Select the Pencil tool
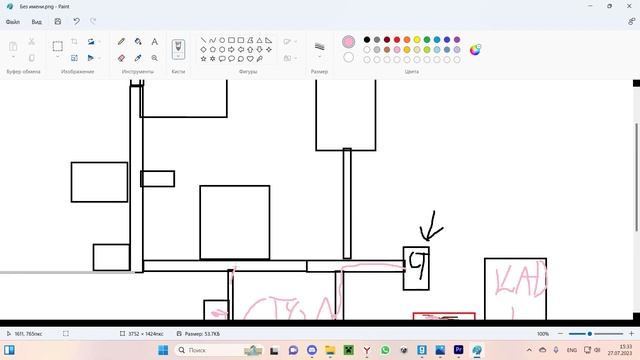640x360 pixels. [x=121, y=41]
